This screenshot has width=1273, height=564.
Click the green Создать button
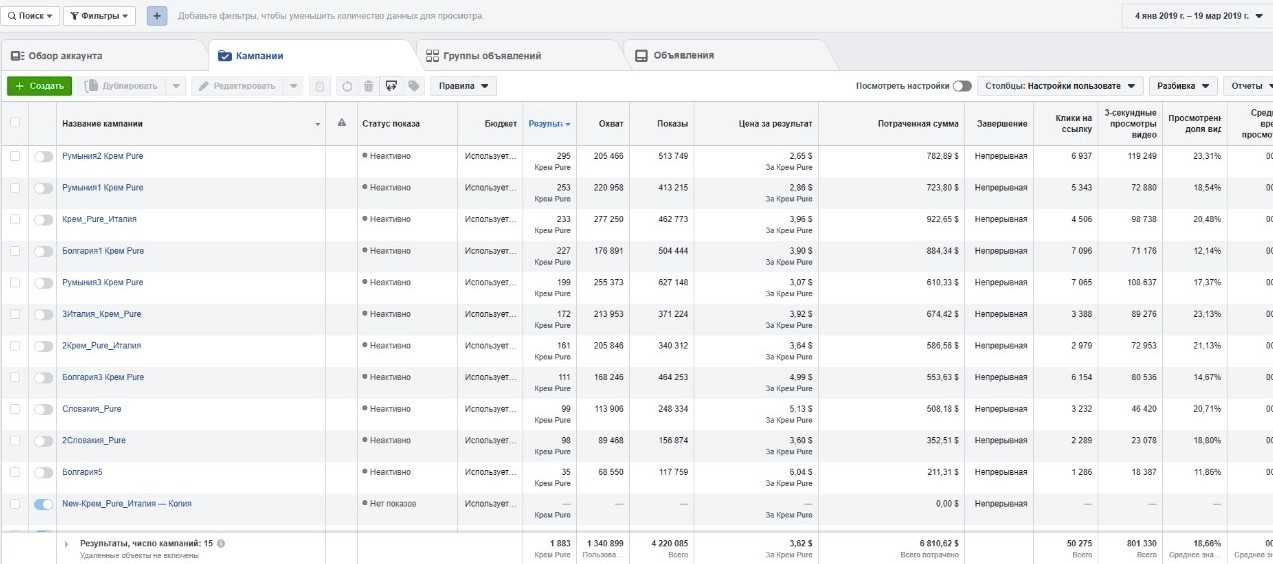pos(39,86)
